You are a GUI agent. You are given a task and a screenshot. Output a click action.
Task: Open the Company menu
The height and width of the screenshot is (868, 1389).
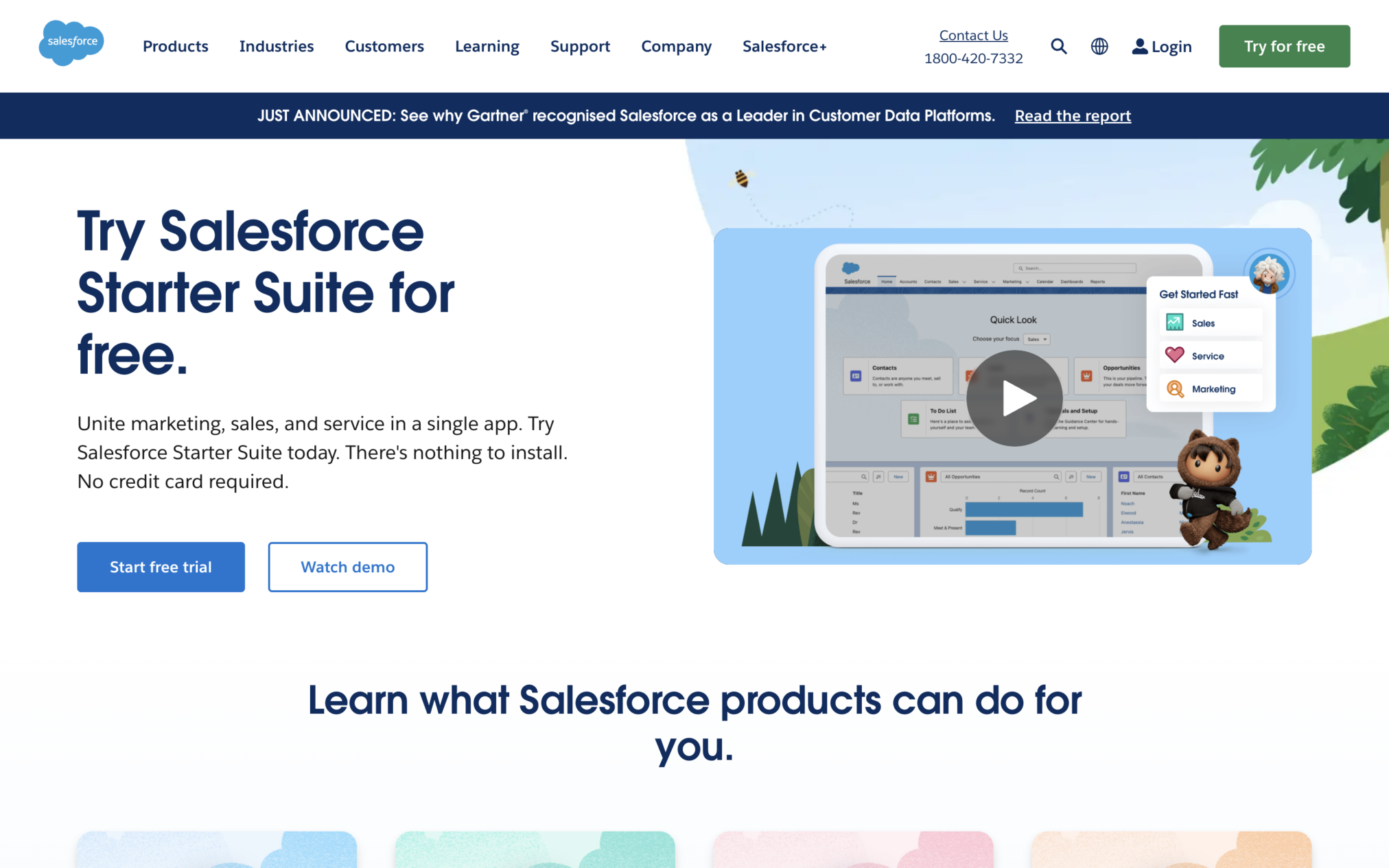coord(676,46)
